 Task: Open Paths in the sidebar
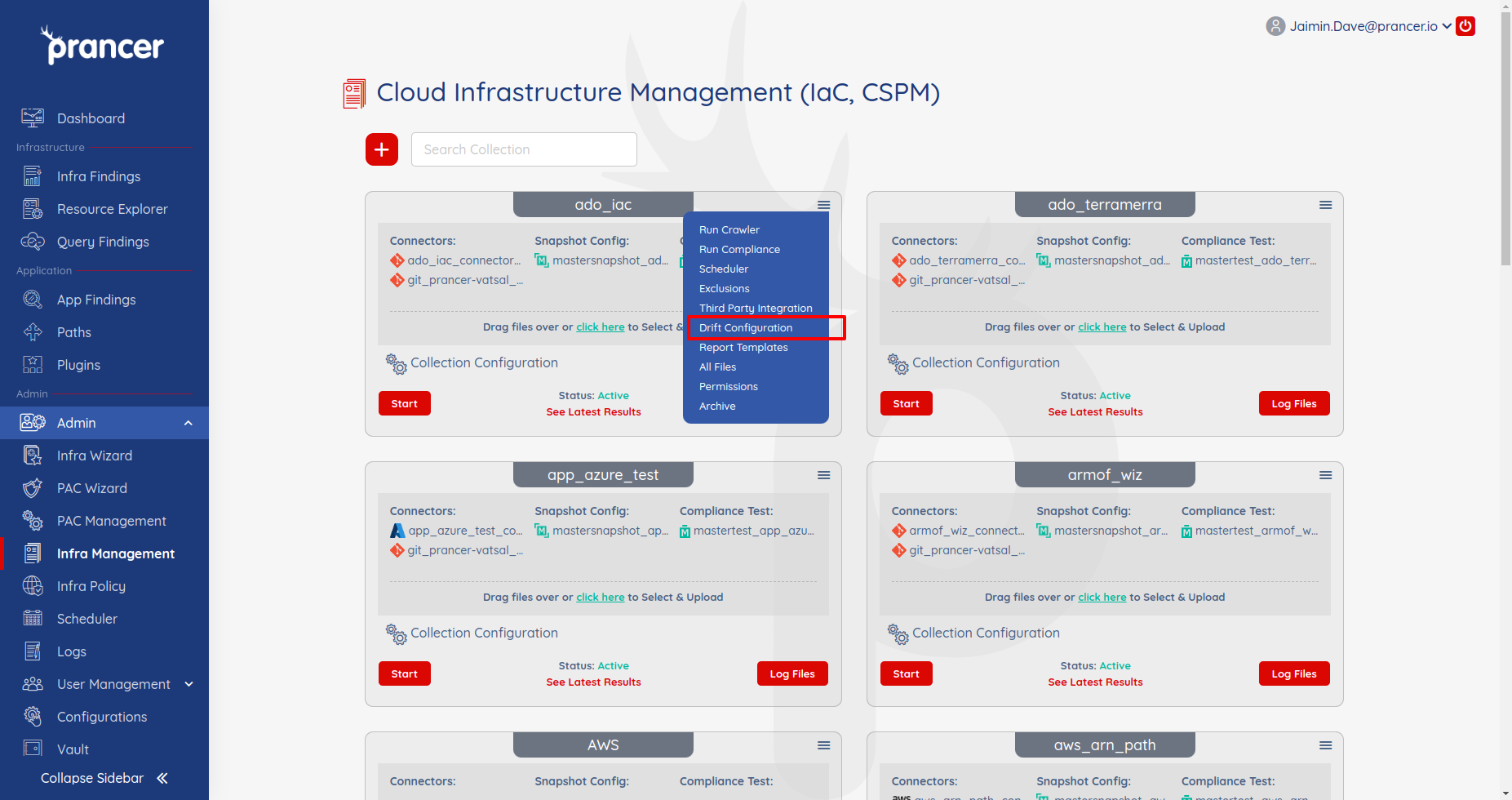coord(74,332)
